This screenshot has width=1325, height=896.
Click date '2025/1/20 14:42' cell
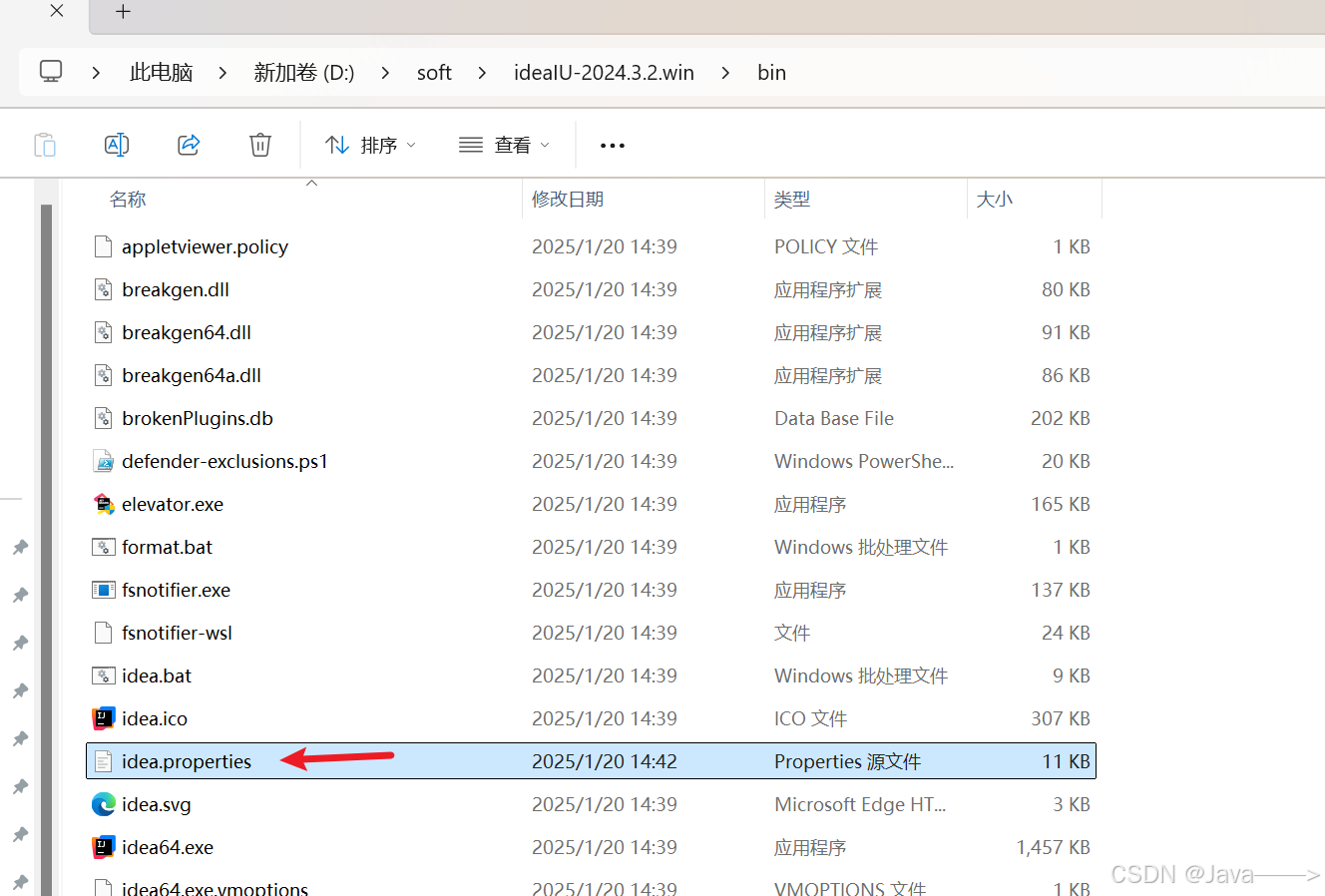click(x=605, y=761)
